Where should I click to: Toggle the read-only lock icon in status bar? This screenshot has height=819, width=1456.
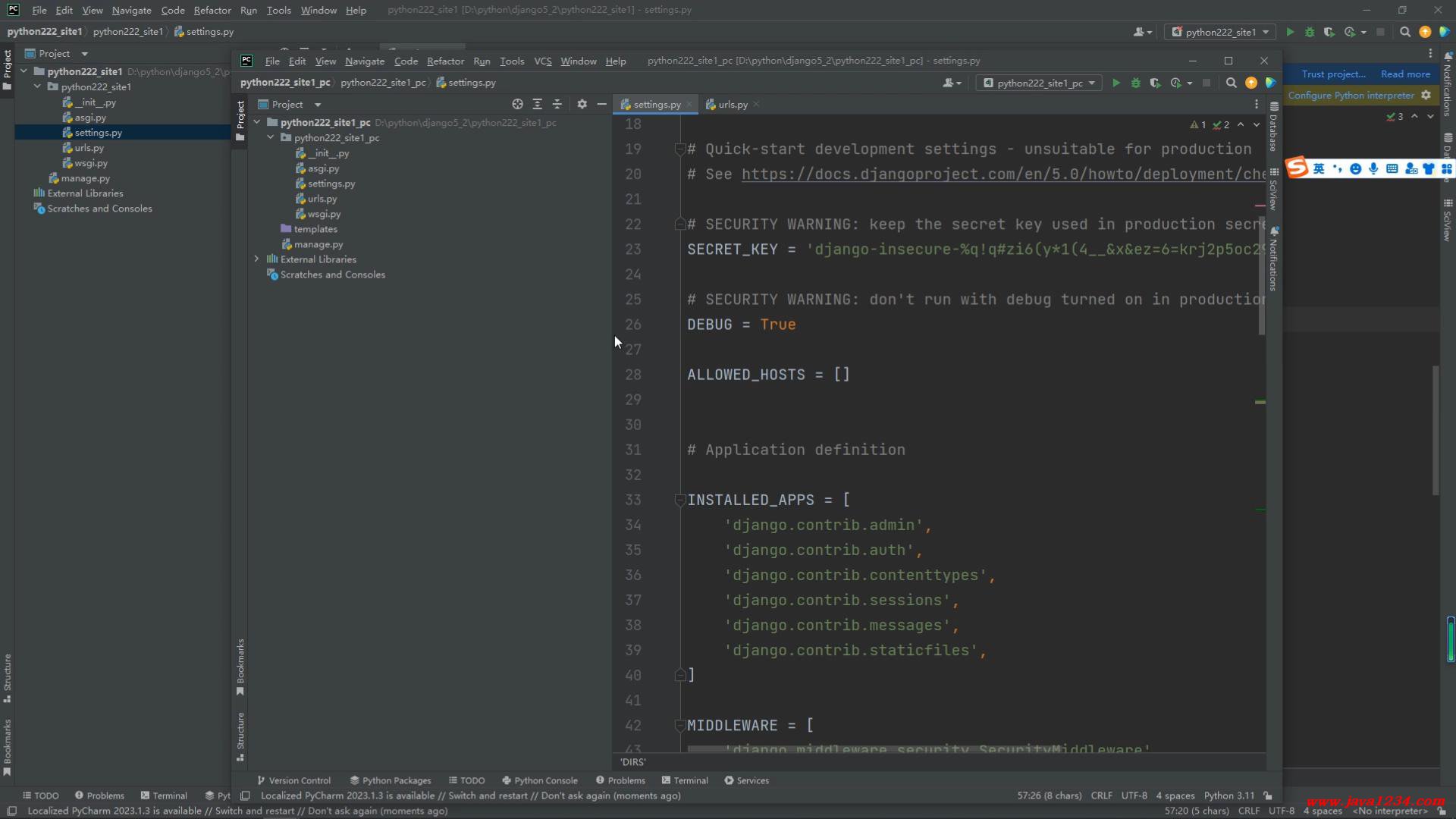tap(1268, 795)
